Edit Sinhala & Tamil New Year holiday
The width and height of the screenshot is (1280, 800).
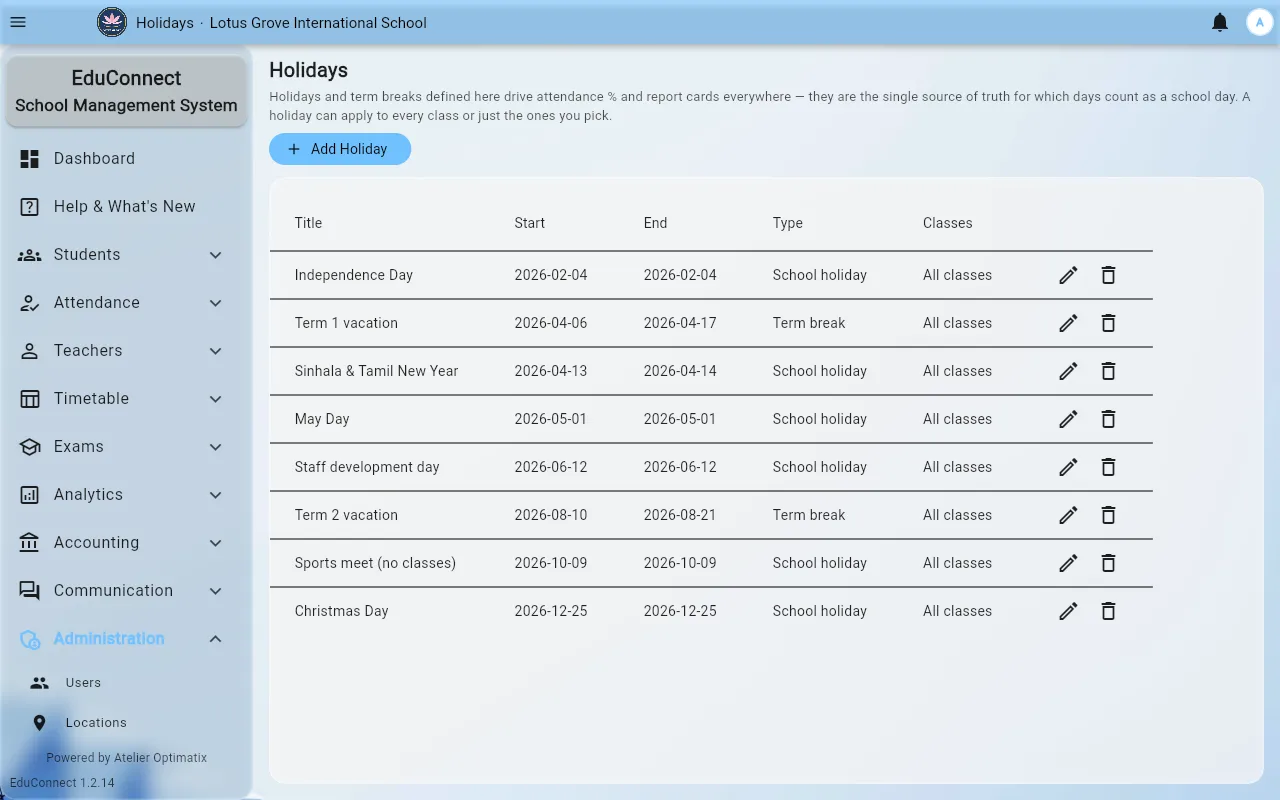[1068, 371]
